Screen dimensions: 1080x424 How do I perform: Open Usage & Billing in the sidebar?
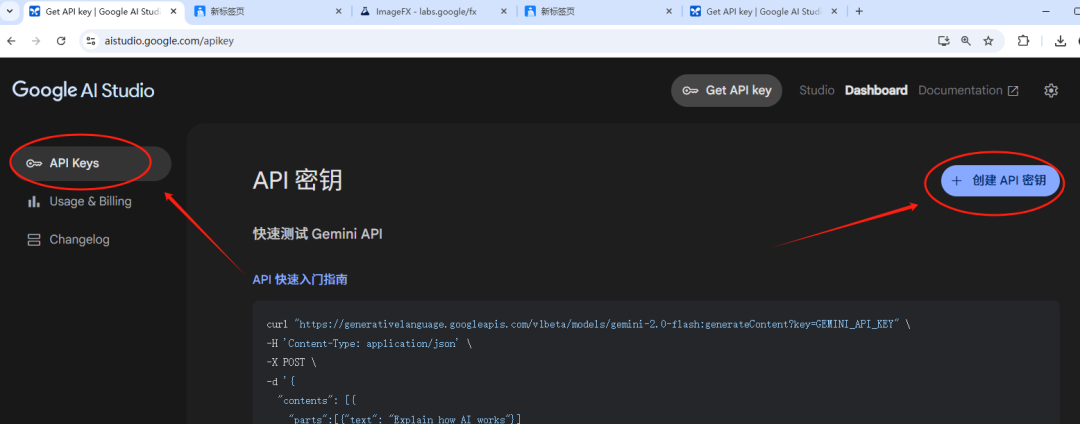coord(90,202)
